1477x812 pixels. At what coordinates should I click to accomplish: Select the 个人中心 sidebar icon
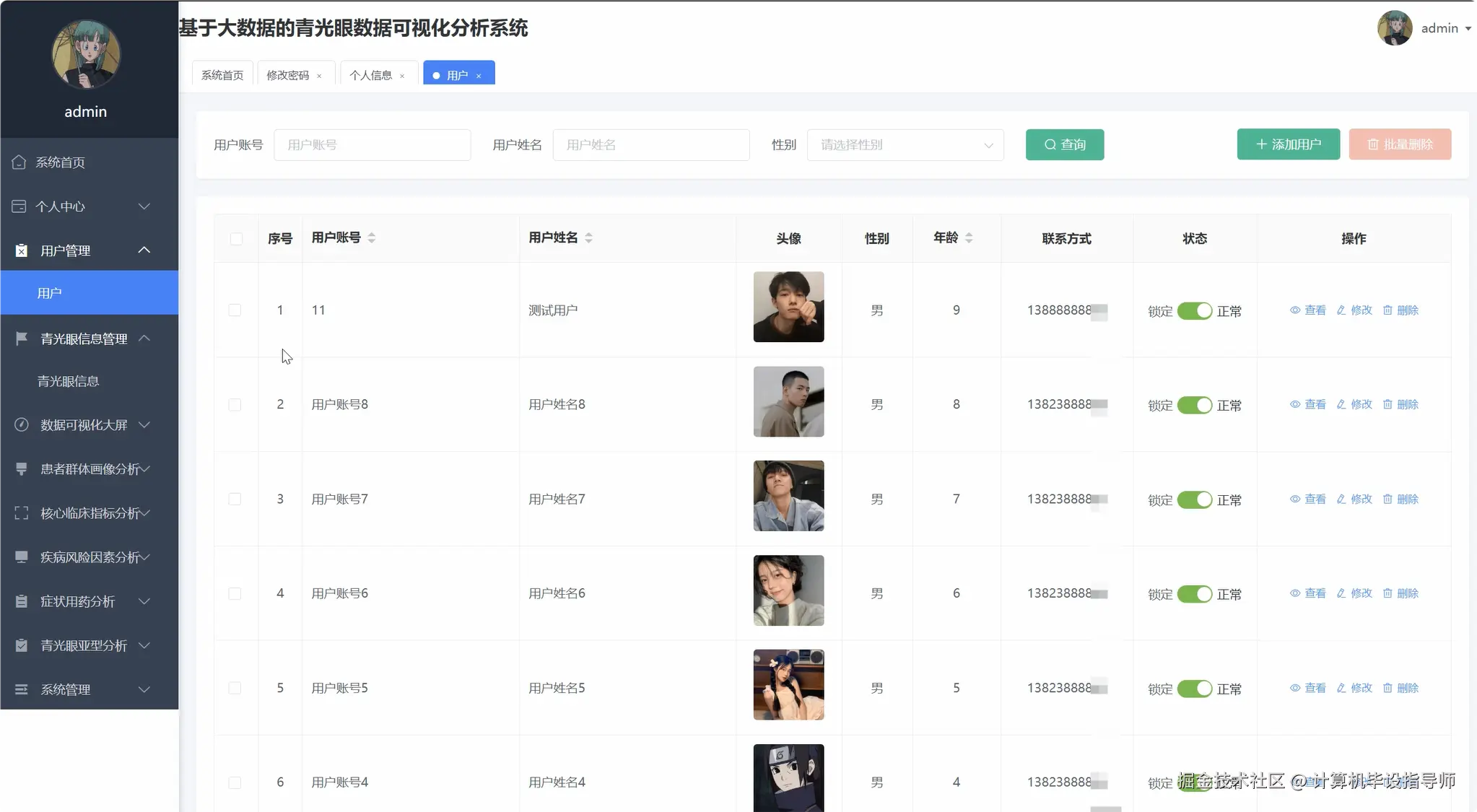point(19,206)
